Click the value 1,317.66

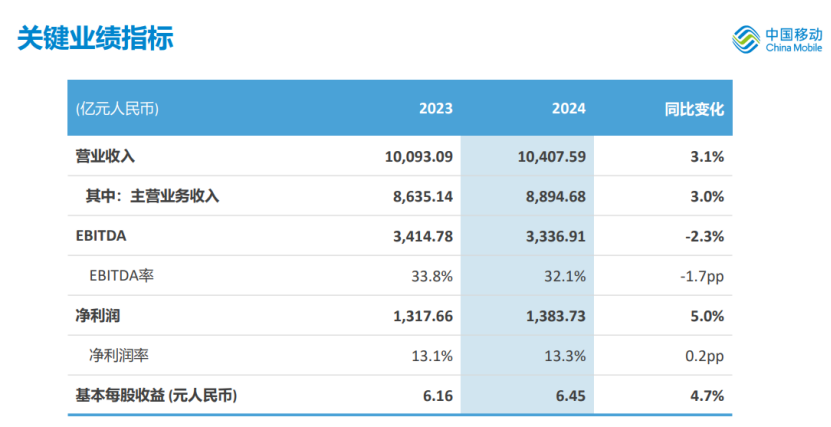click(423, 316)
